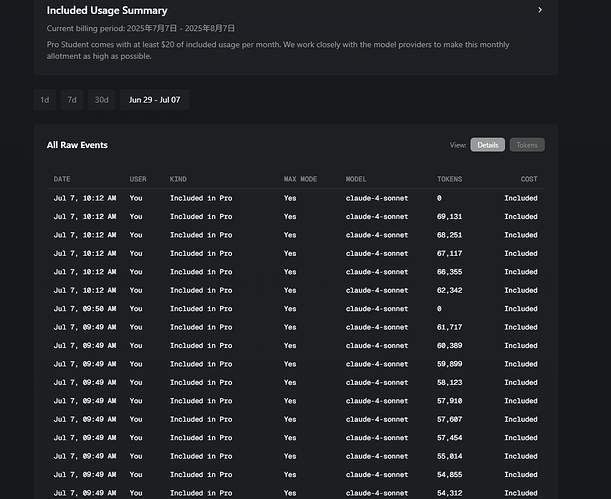Viewport: 611px width, 499px height.
Task: Click the All Raw Events heading
Action: [77, 145]
